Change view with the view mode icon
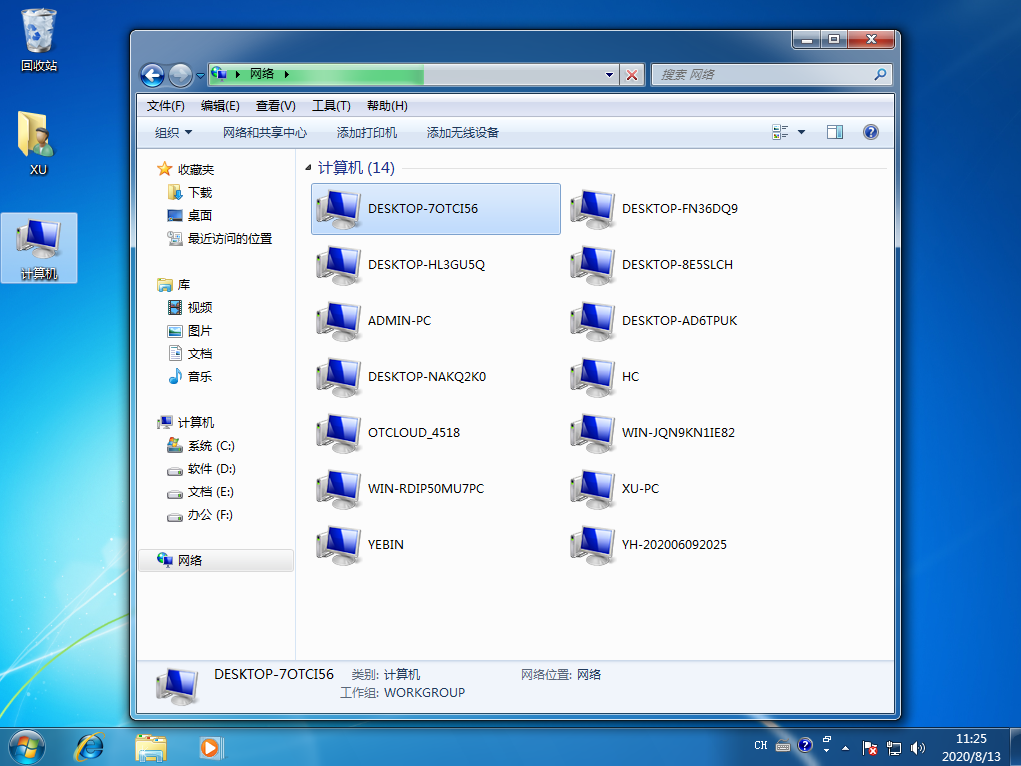The width and height of the screenshot is (1021, 766). pos(780,132)
